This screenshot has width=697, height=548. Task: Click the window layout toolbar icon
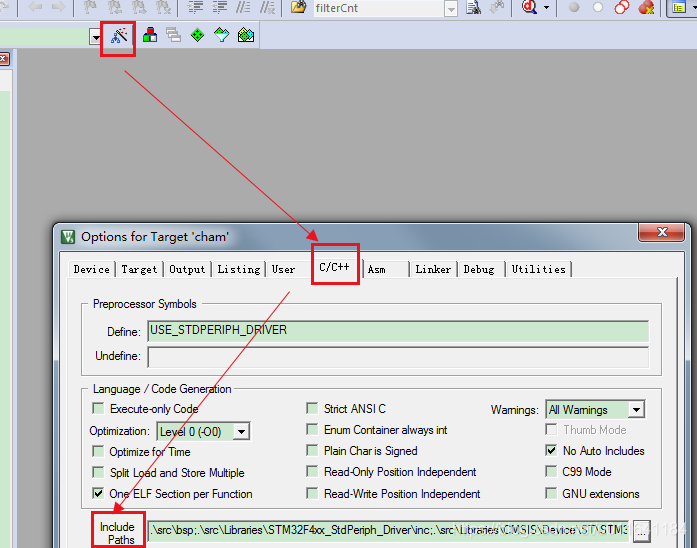click(x=679, y=7)
